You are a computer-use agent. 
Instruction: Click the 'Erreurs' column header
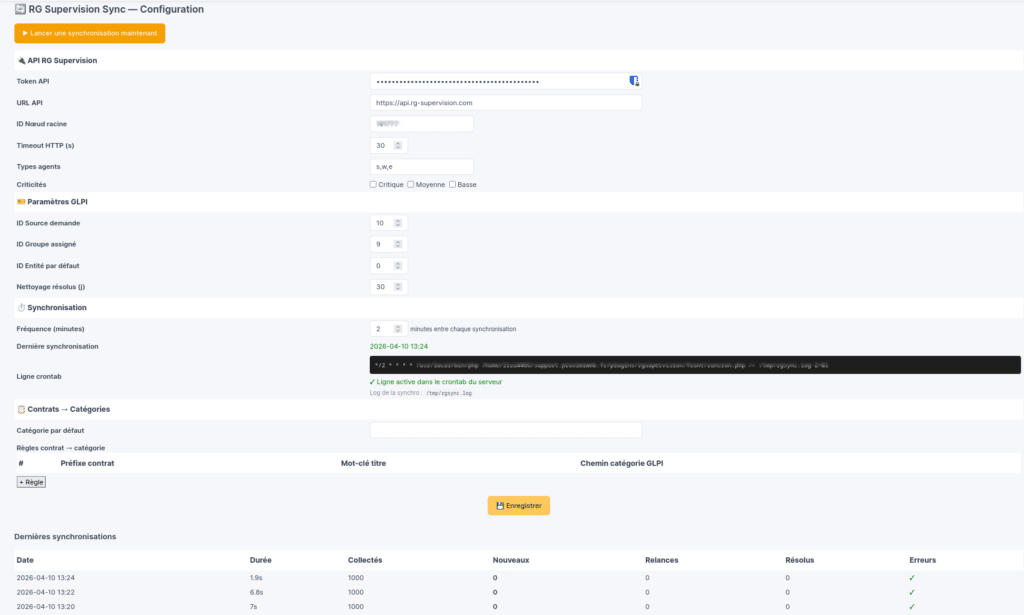click(x=922, y=560)
